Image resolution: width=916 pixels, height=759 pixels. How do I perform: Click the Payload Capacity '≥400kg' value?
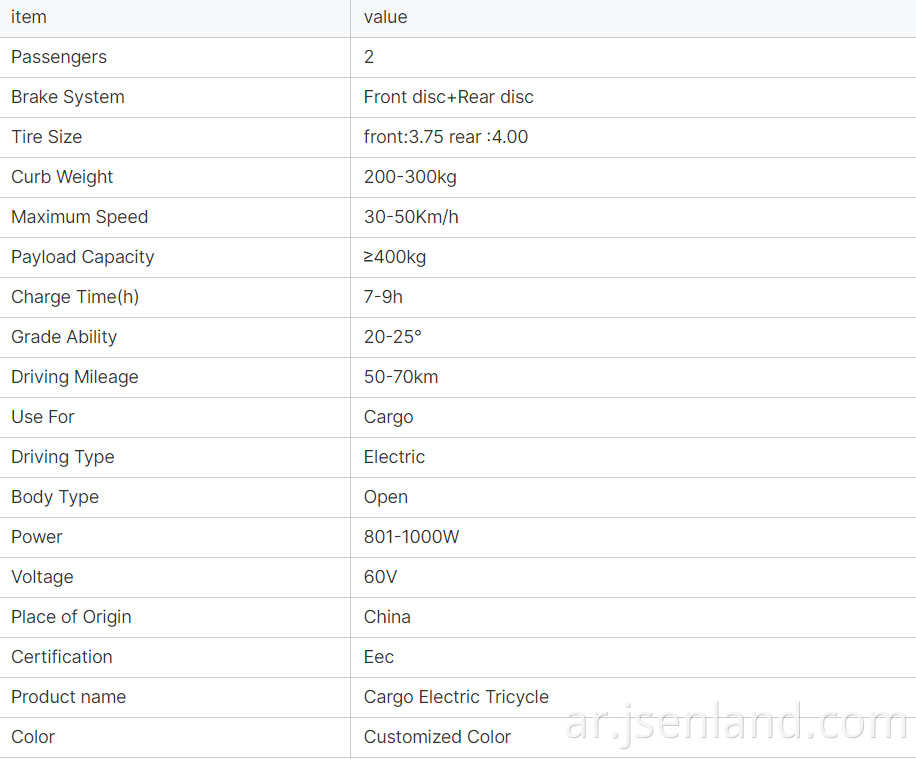[395, 257]
